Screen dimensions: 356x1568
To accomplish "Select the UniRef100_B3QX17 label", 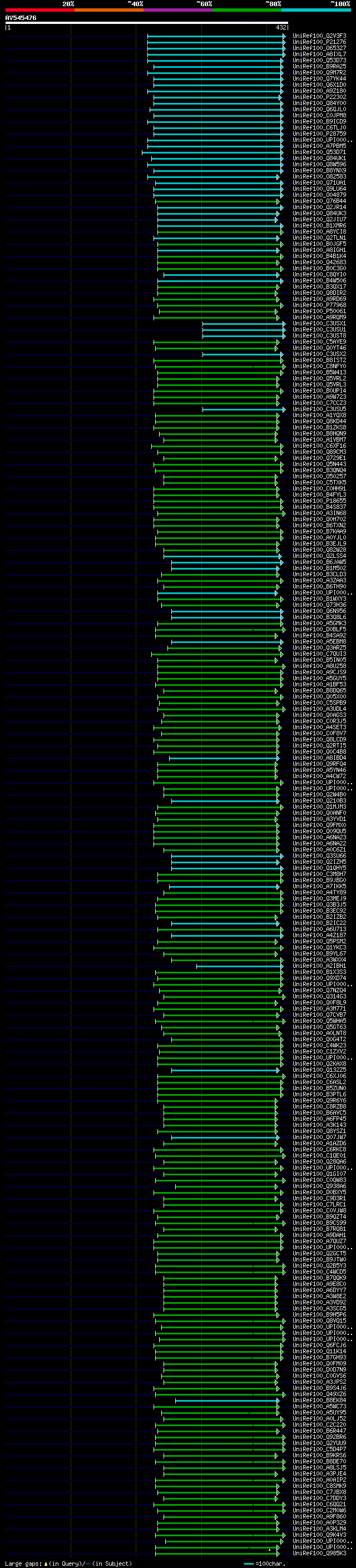I will 319,286.
